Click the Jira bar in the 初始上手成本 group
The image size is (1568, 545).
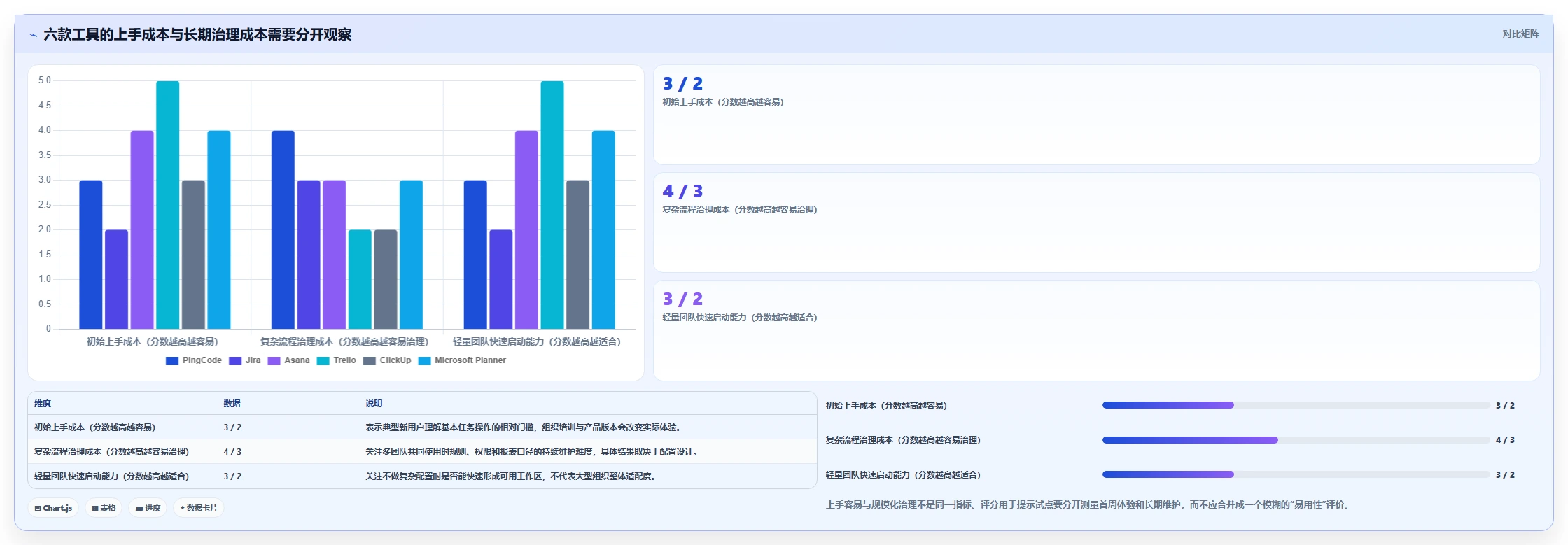116,279
